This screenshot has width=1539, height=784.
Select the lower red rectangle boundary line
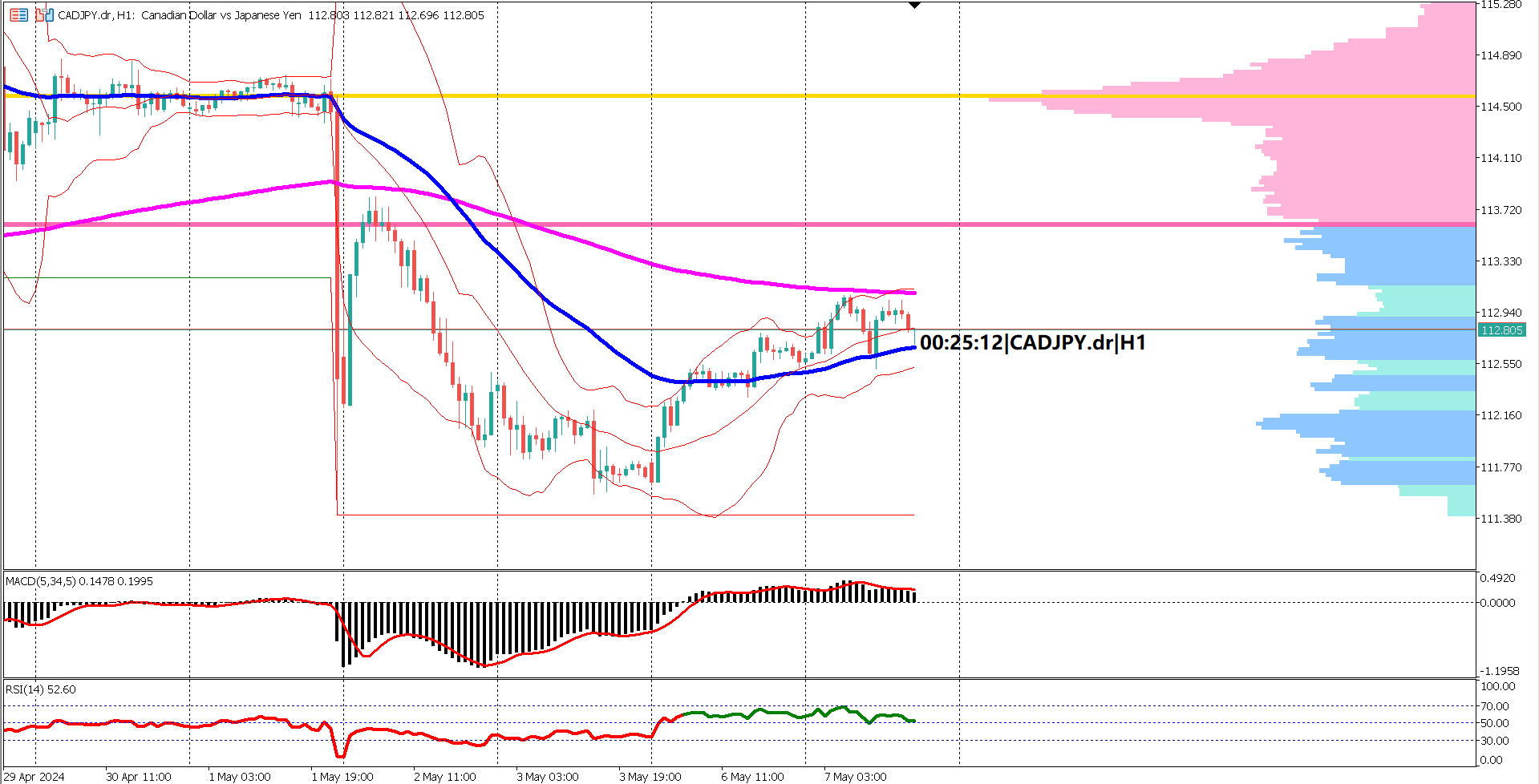coord(561,514)
